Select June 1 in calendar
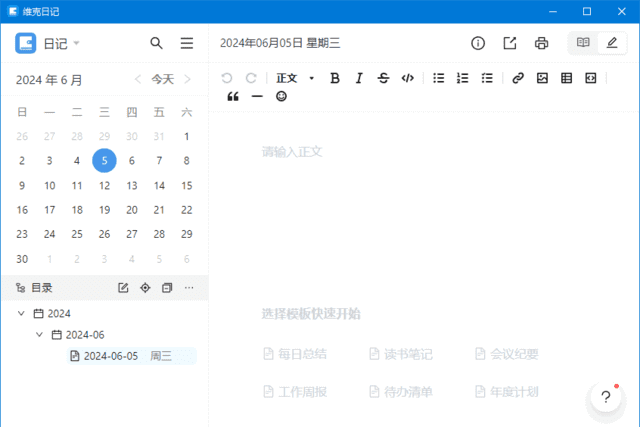The width and height of the screenshot is (640, 427). (x=187, y=136)
